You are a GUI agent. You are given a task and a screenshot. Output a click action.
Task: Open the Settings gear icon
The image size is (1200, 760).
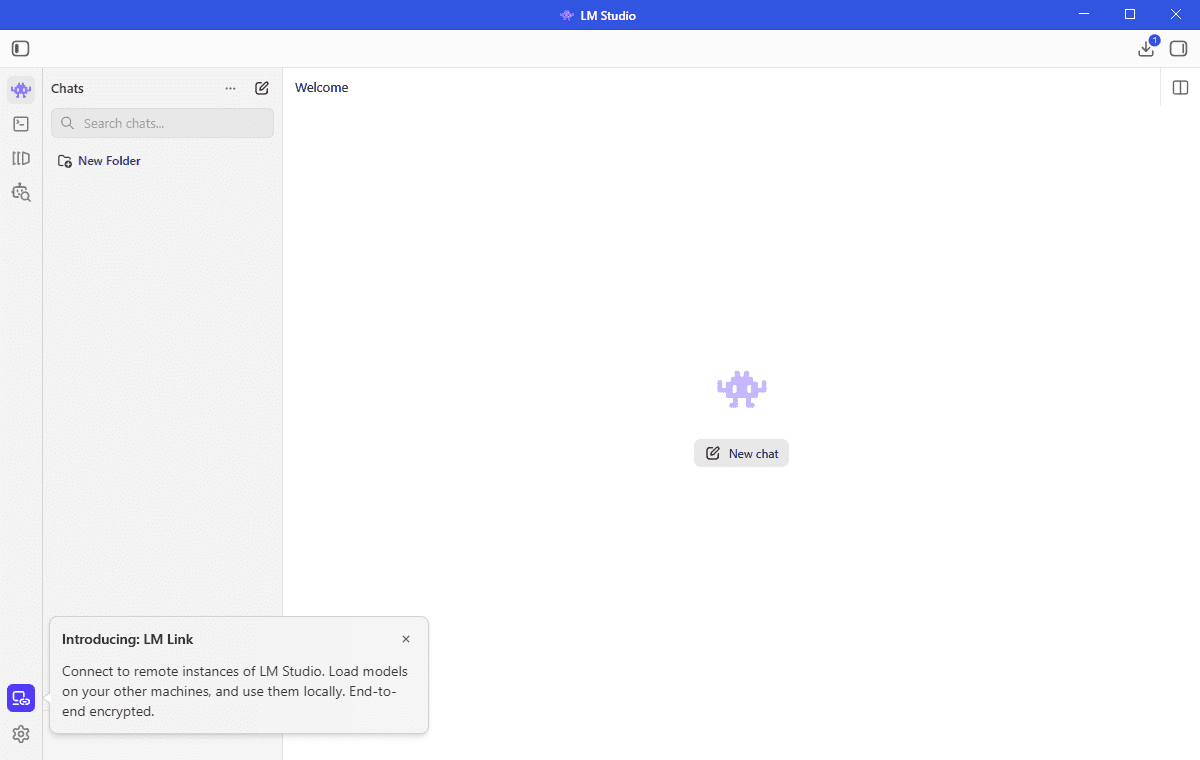[x=21, y=734]
